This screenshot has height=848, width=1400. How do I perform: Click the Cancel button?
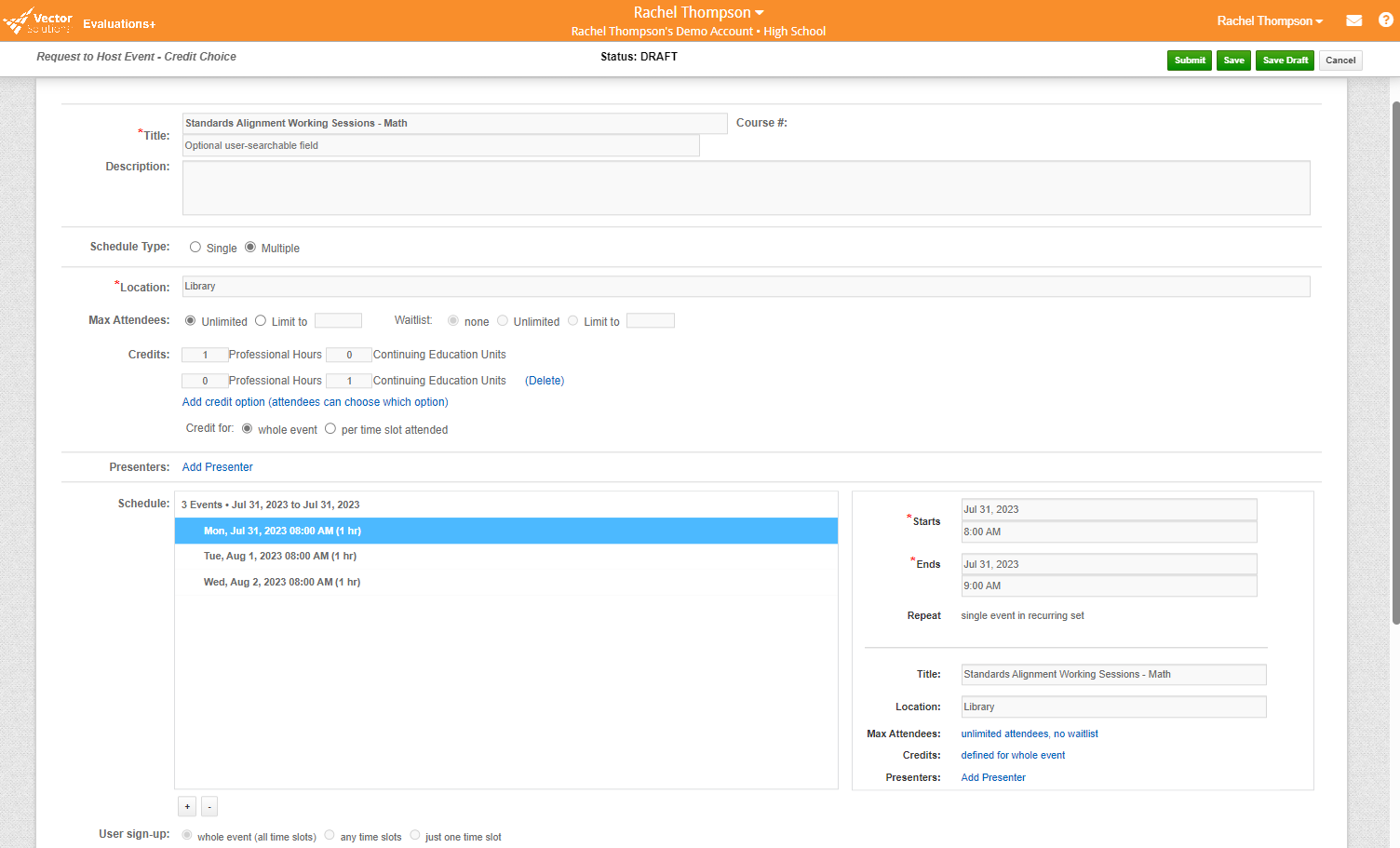pos(1339,61)
